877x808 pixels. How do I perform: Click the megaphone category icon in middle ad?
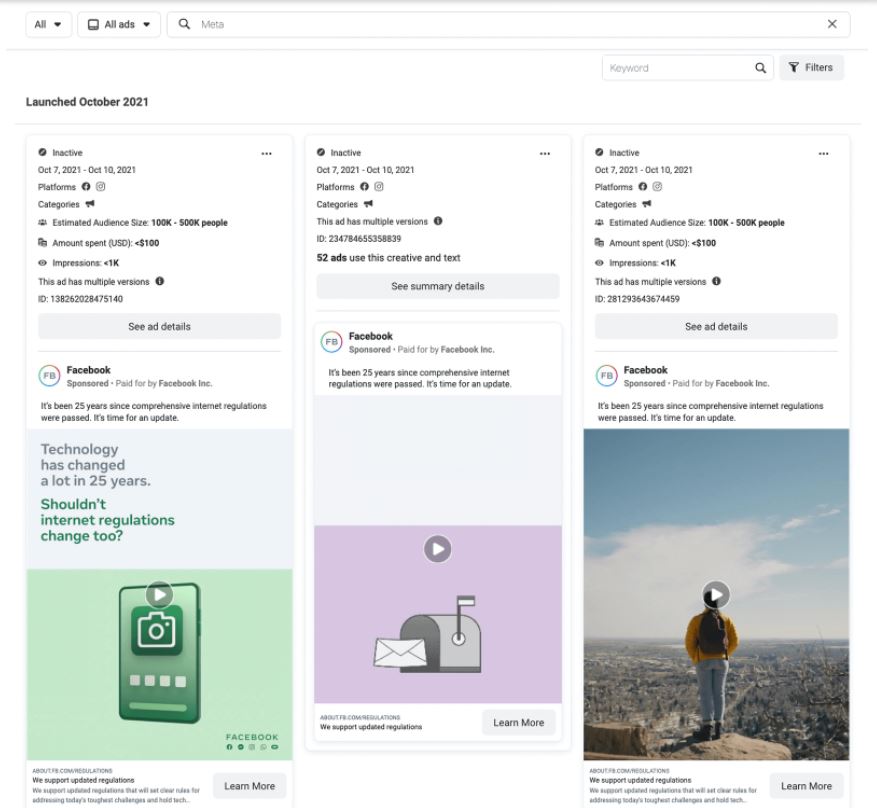click(x=368, y=204)
